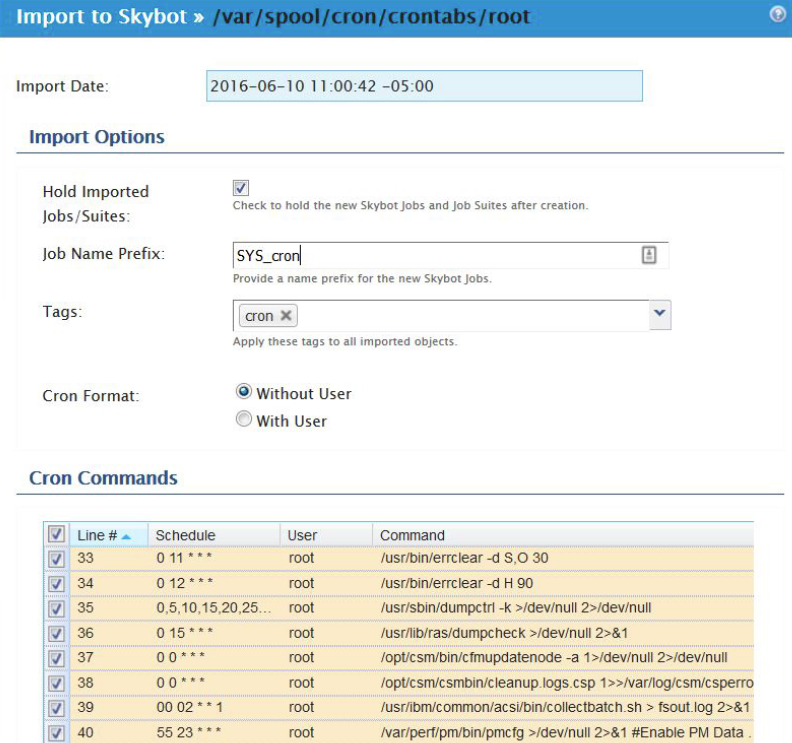
Task: Uncheck the checkbox for line 36
Action: tap(56, 633)
